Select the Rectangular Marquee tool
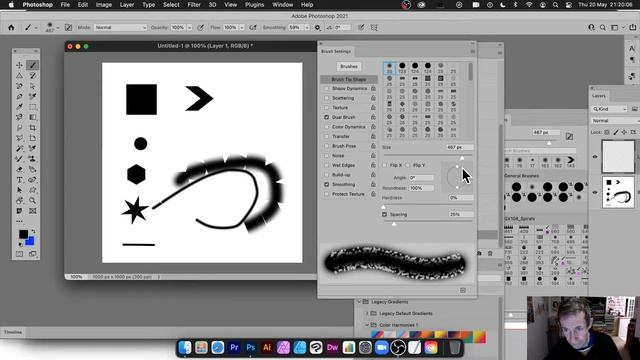The width and height of the screenshot is (640, 360). click(33, 107)
